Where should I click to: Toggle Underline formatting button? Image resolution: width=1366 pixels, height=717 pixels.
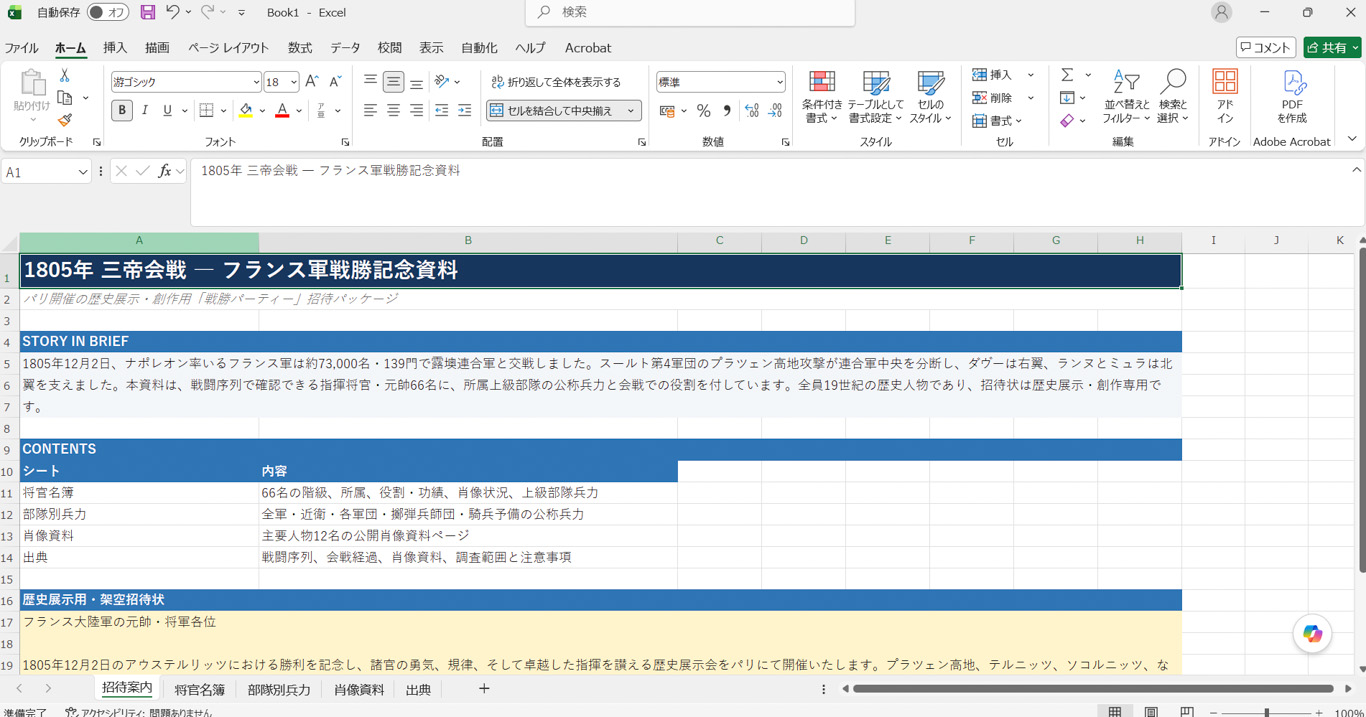click(167, 110)
